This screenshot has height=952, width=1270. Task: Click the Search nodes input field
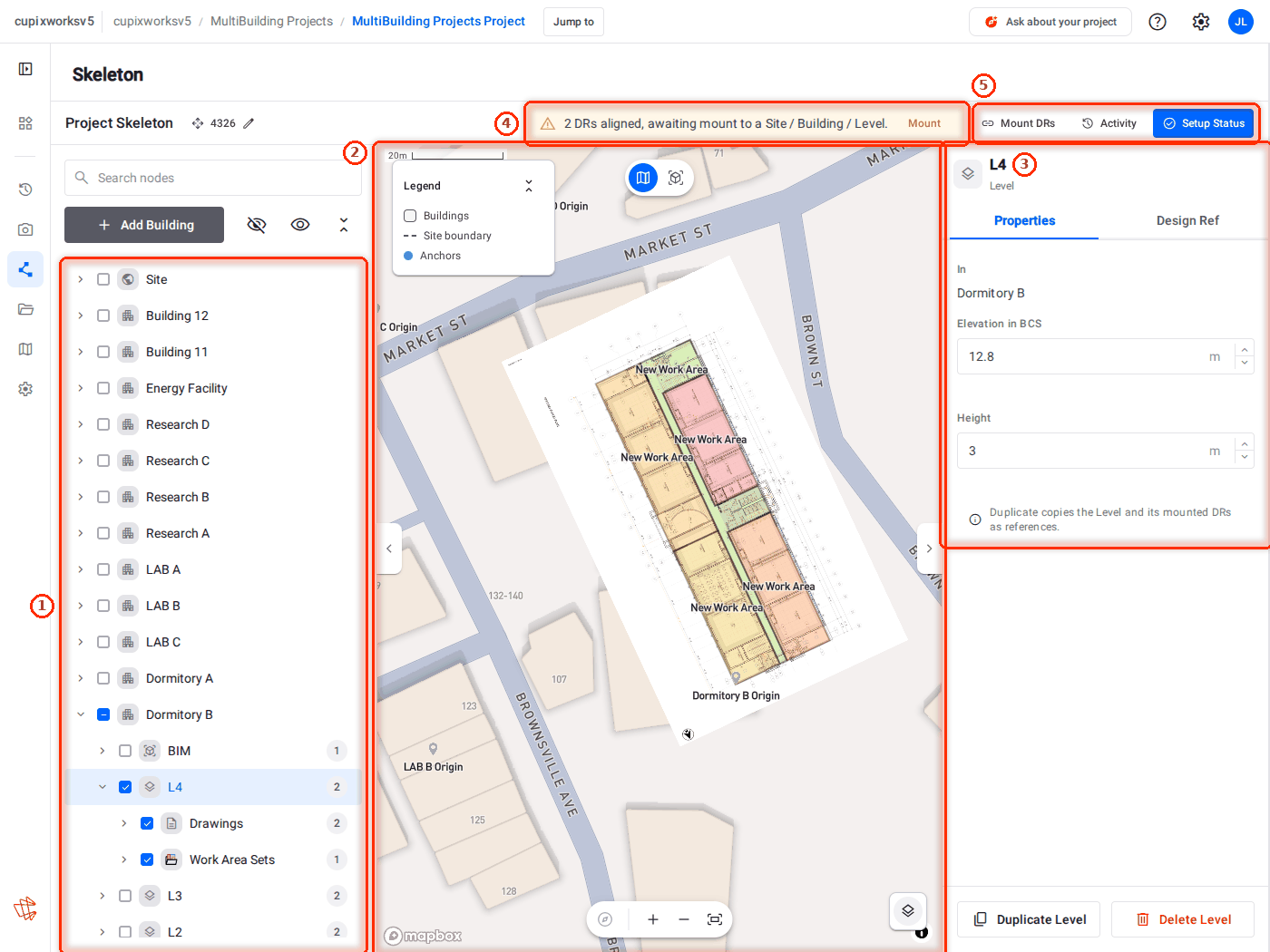click(213, 178)
